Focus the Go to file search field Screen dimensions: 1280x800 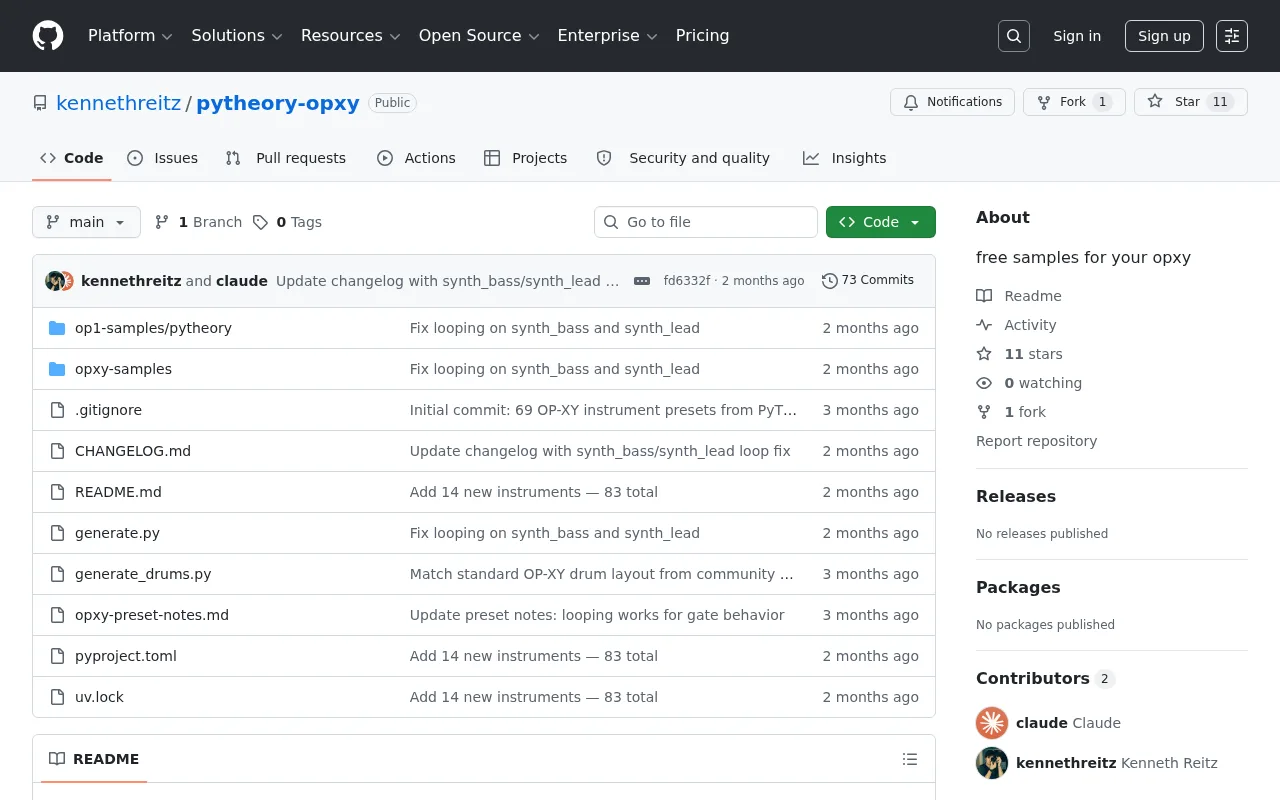pyautogui.click(x=706, y=222)
